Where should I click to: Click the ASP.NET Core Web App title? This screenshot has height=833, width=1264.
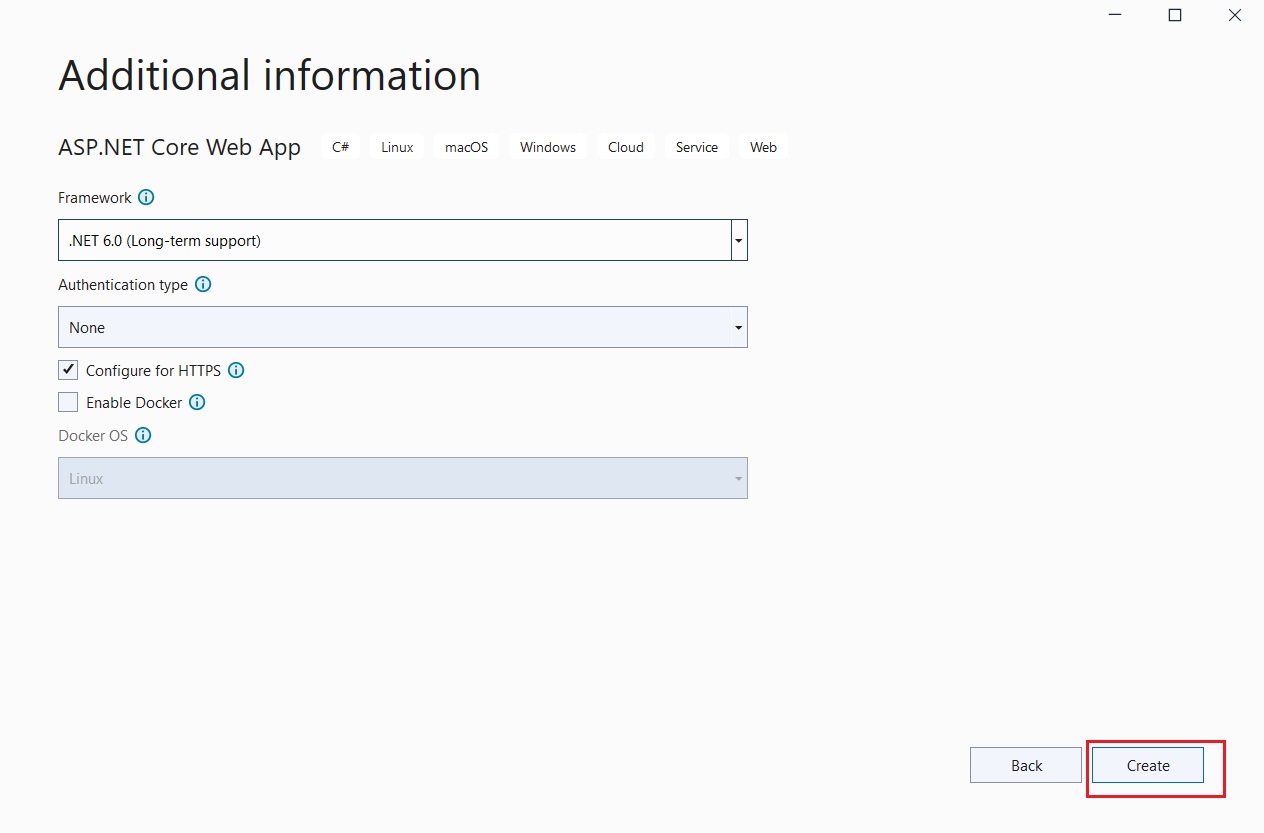180,147
